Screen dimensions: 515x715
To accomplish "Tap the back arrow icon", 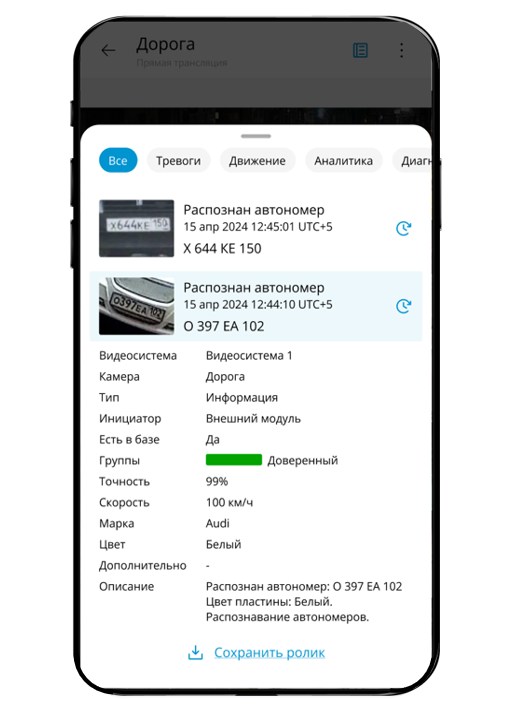I will (x=108, y=50).
